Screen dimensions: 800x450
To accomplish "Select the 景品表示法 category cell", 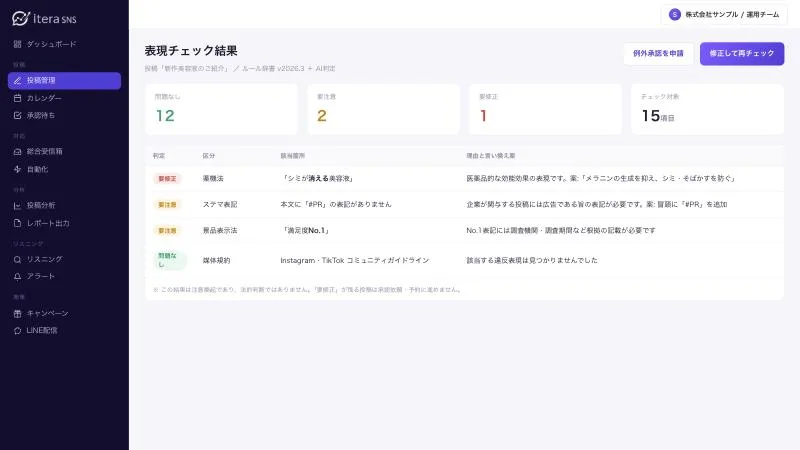I will (x=220, y=231).
